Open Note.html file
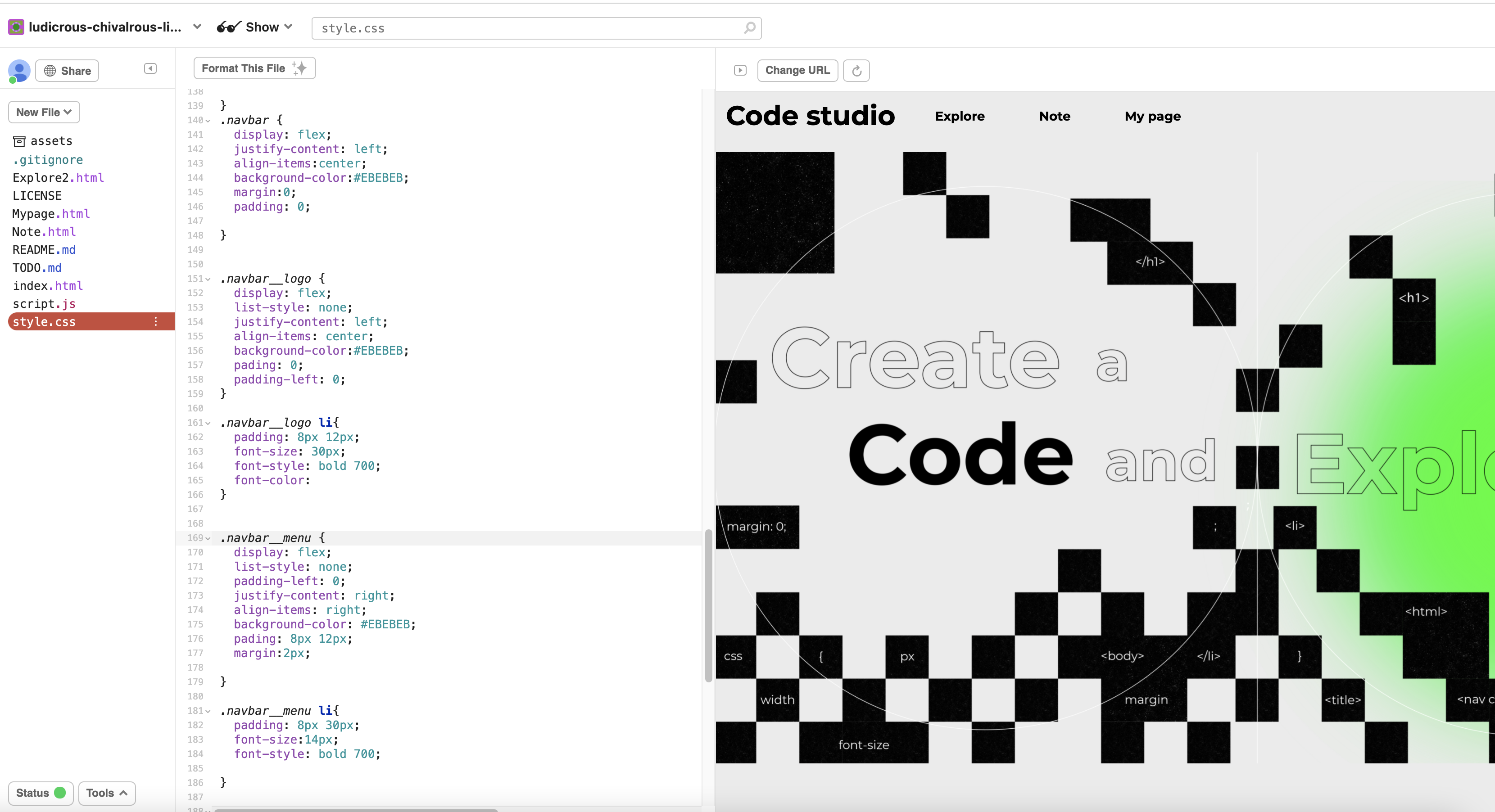 click(x=44, y=231)
